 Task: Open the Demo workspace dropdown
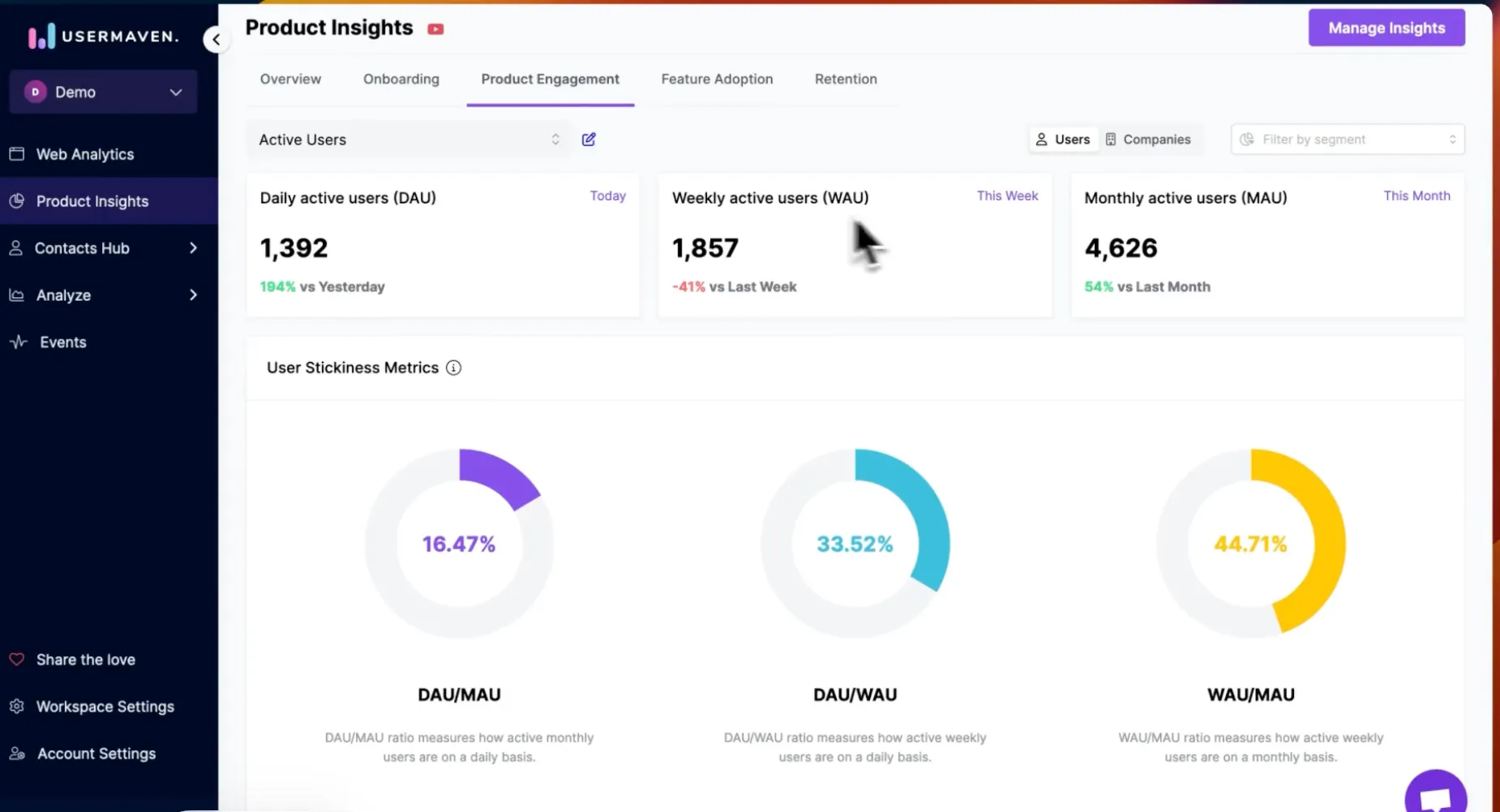click(103, 92)
